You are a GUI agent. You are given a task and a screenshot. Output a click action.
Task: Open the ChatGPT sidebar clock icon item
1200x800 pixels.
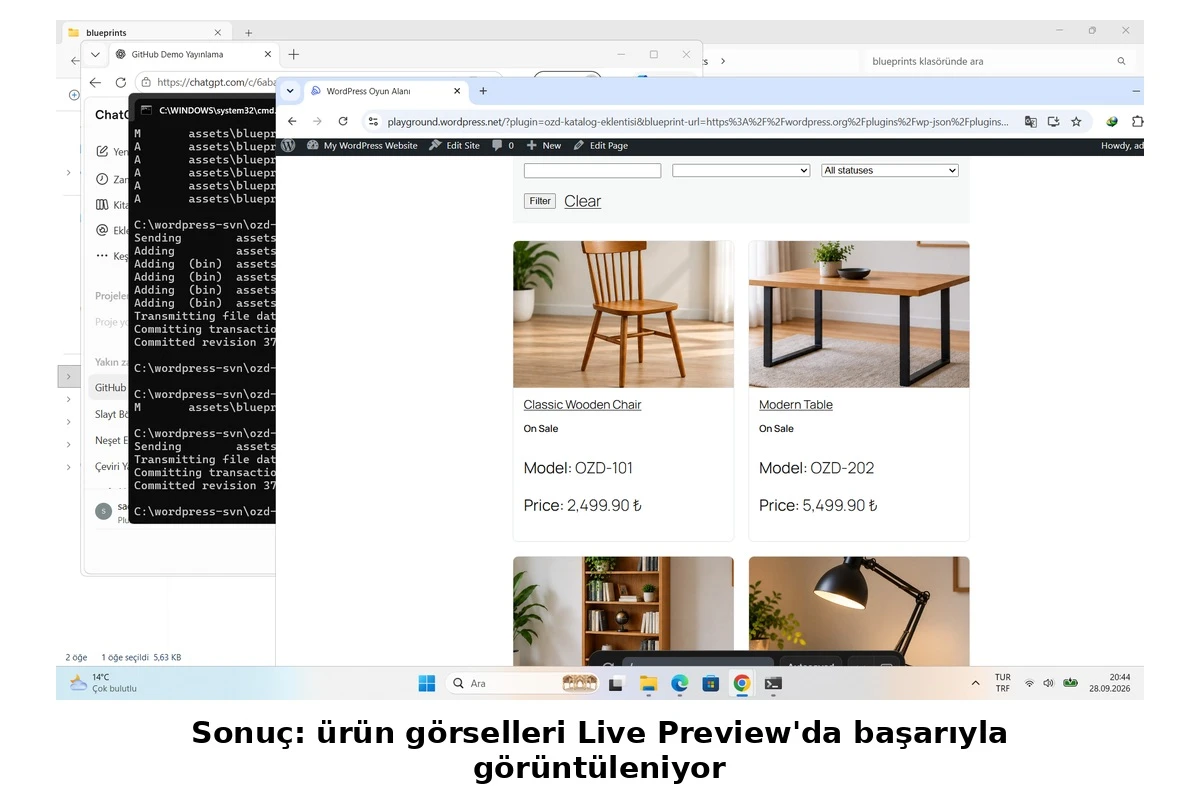pyautogui.click(x=102, y=179)
